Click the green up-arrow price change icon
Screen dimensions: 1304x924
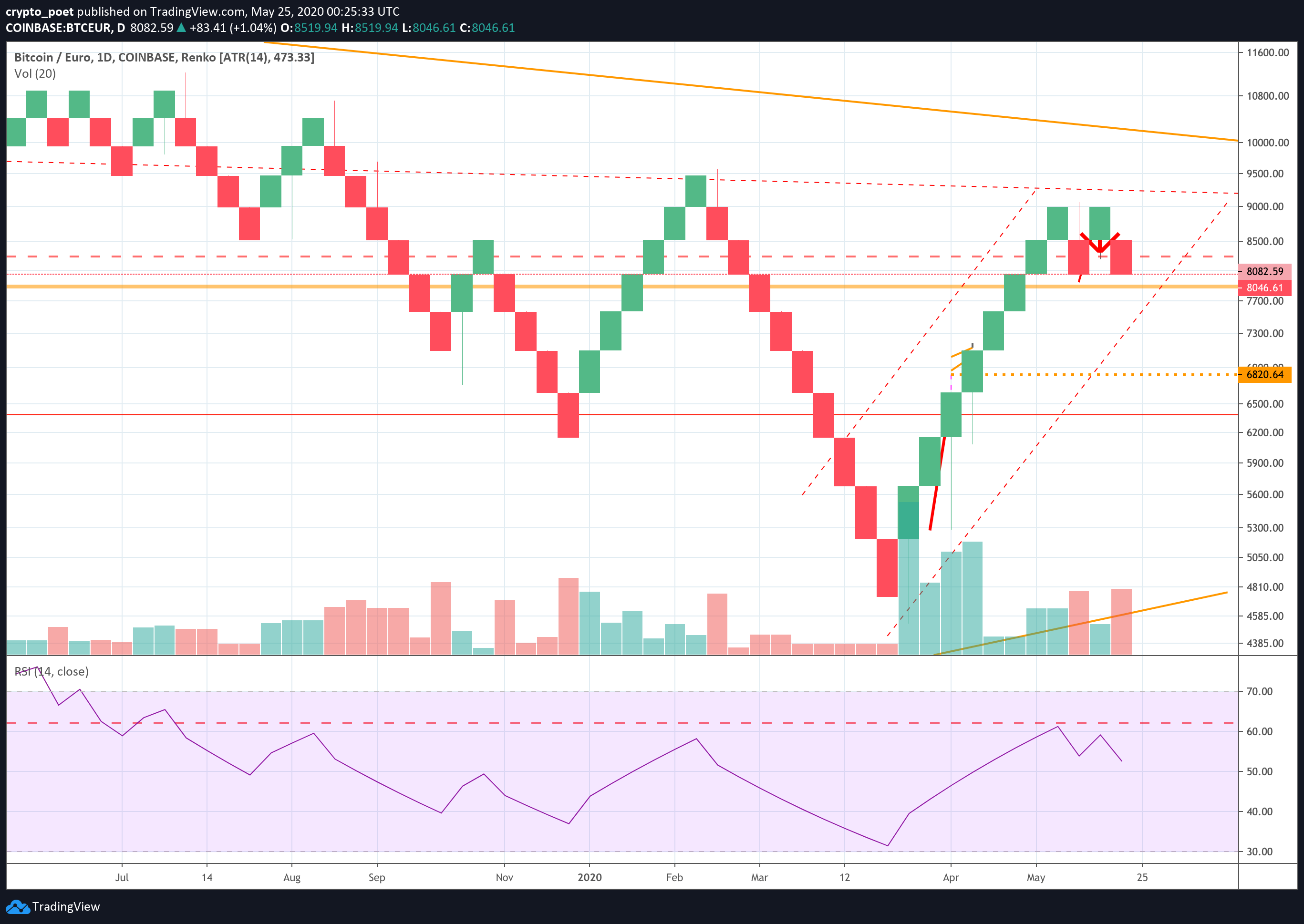tap(181, 27)
